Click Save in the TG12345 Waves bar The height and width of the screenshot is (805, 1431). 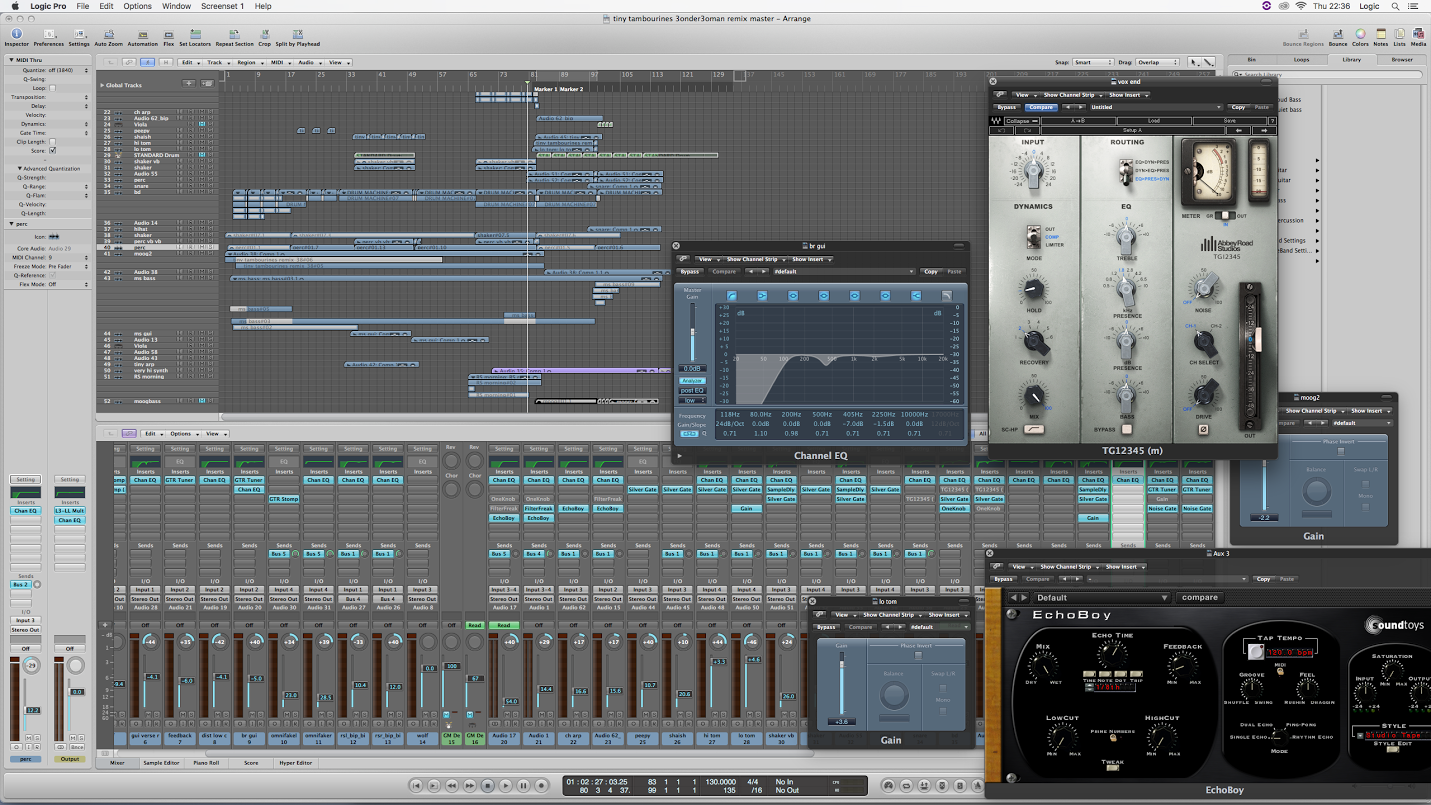click(1230, 120)
